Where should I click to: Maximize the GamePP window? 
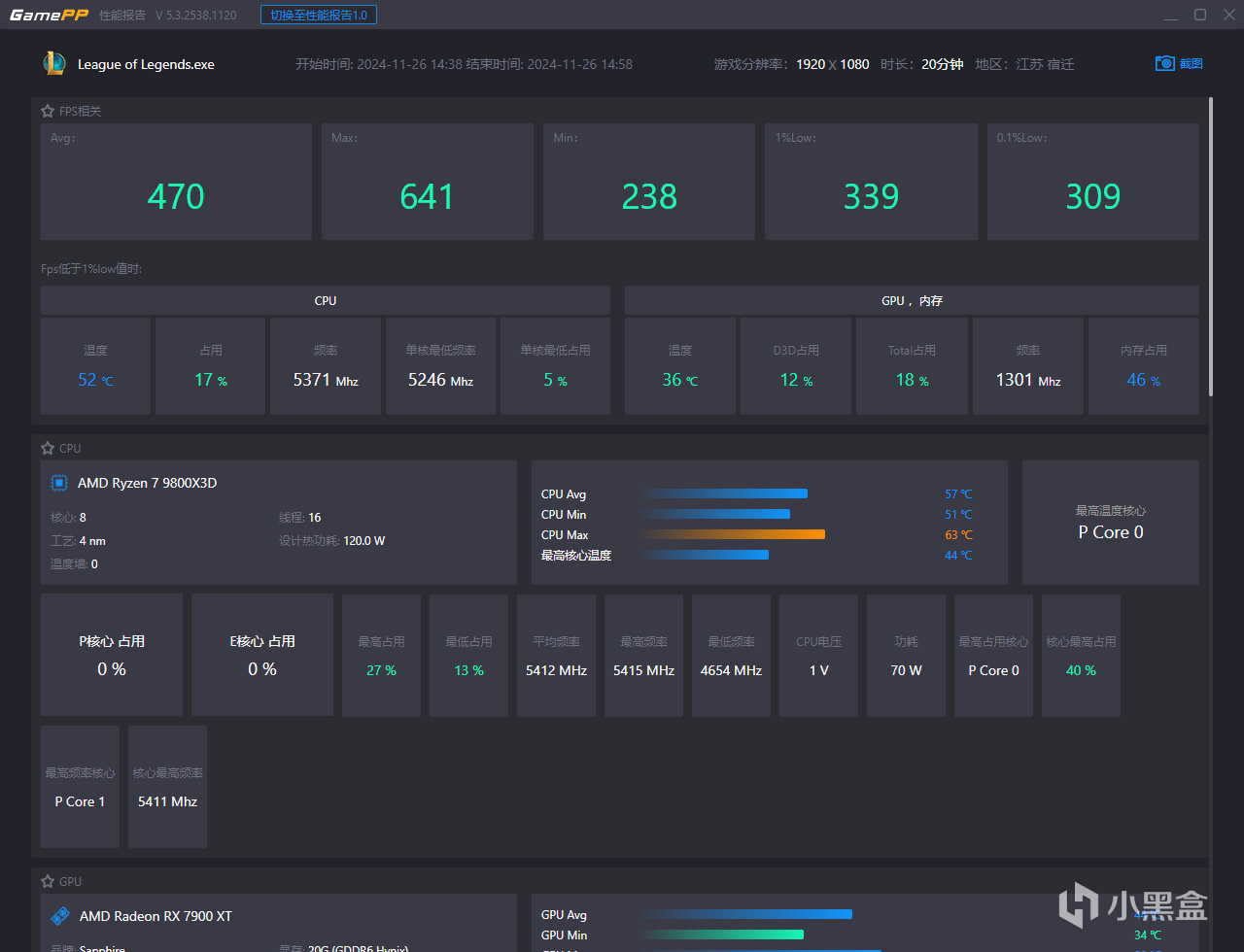pos(1200,15)
